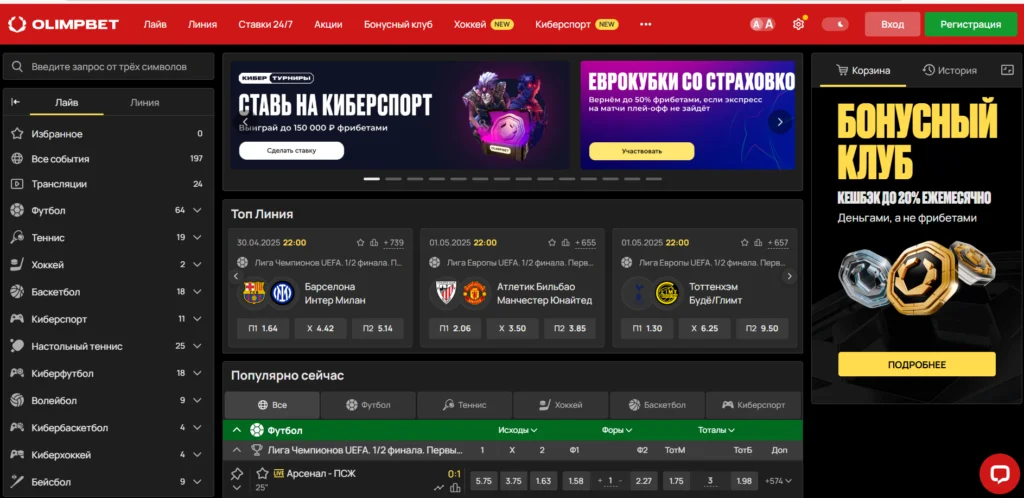
Task: Collapse the Лига Чемпионов UEFA section
Action: pos(236,450)
